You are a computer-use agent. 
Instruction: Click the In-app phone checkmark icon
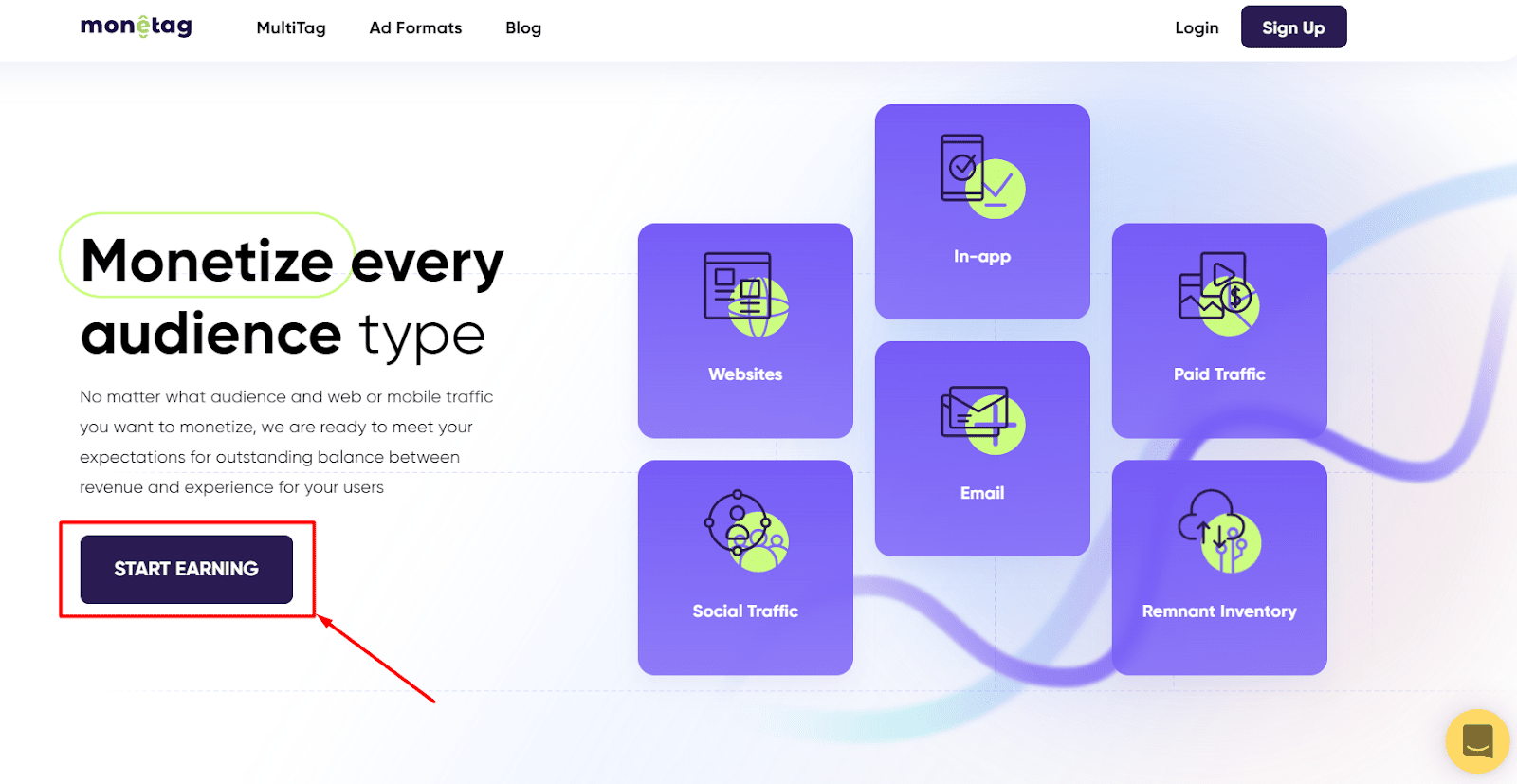(982, 176)
